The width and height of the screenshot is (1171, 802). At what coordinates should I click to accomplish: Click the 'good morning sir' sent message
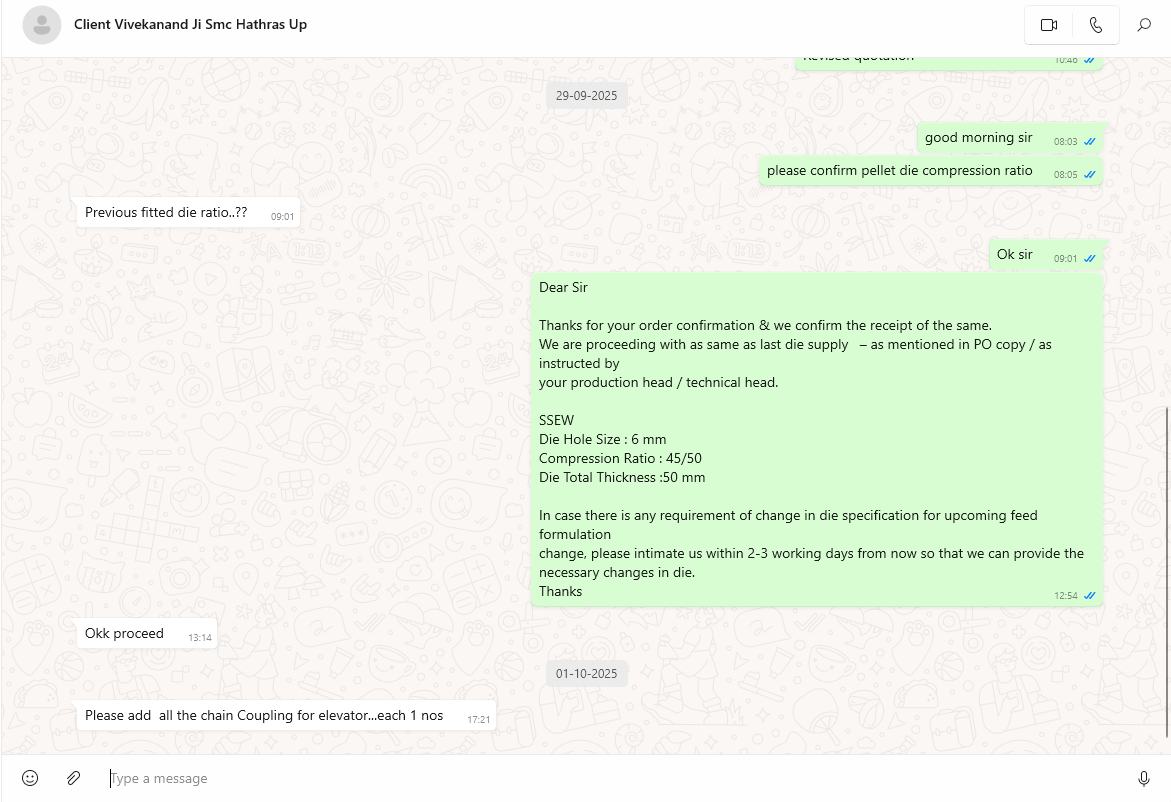978,138
